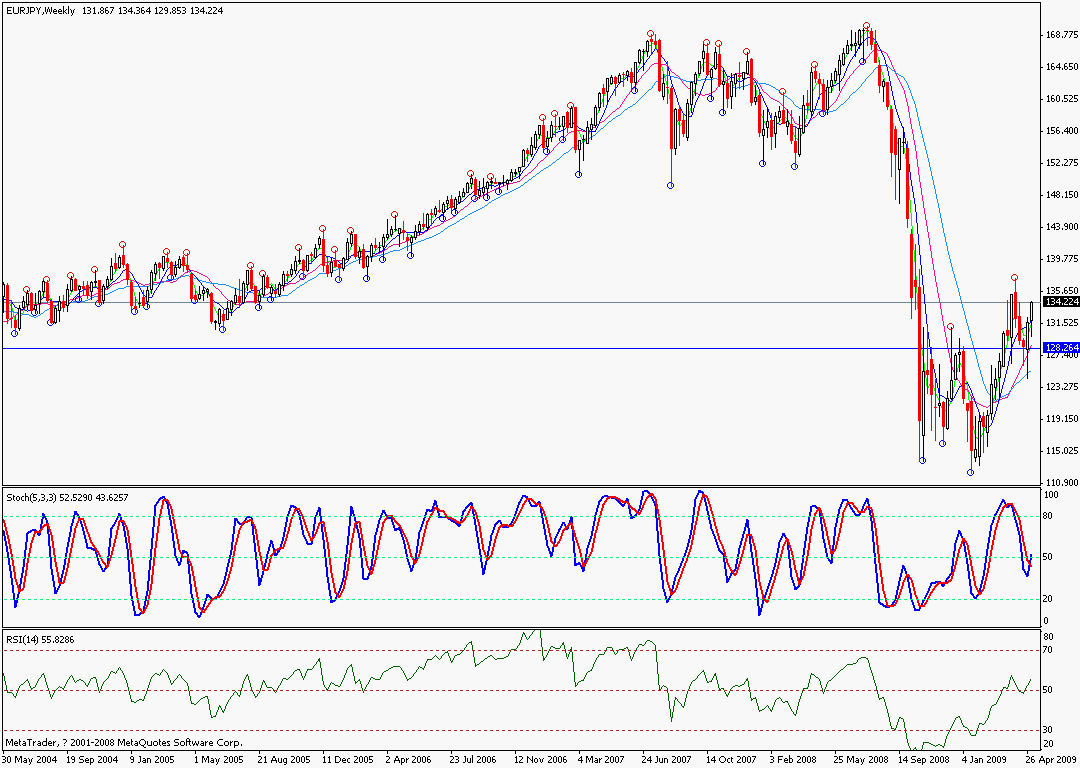Click the 131.525 price axis label
Image resolution: width=1080 pixels, height=768 pixels.
click(1061, 322)
